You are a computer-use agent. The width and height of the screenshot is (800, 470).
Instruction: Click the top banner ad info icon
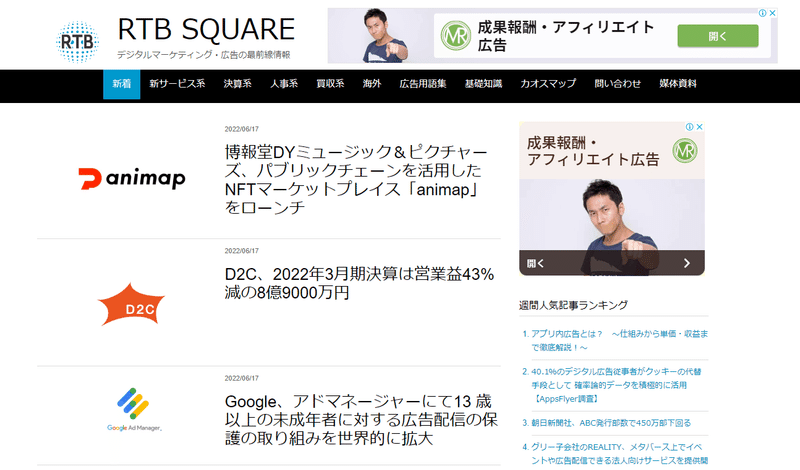tap(762, 13)
